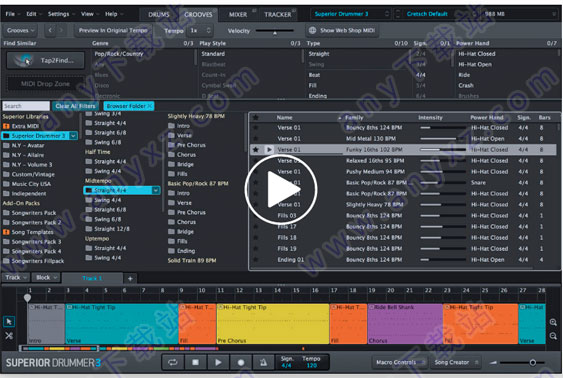
Task: Click the large video play overlay
Action: tap(281, 190)
